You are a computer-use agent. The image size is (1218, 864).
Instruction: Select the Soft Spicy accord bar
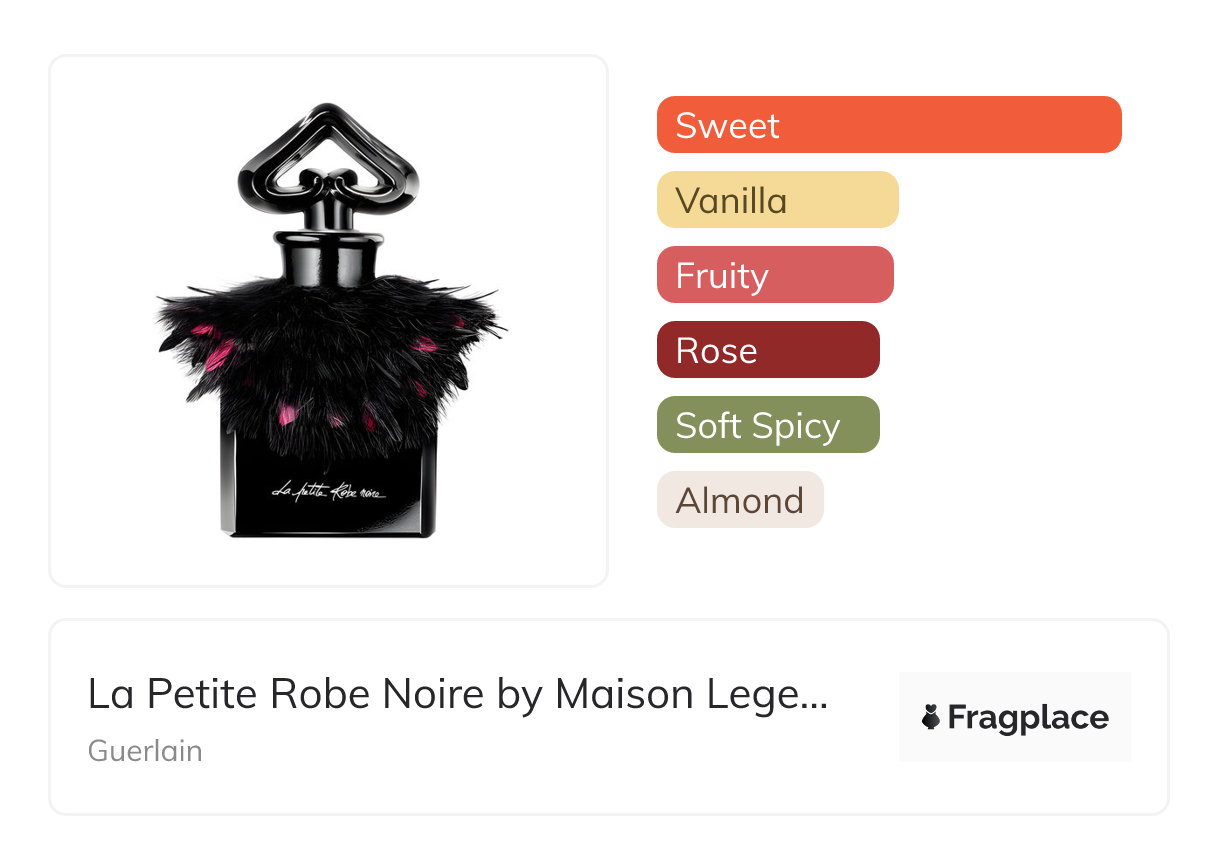coord(768,425)
